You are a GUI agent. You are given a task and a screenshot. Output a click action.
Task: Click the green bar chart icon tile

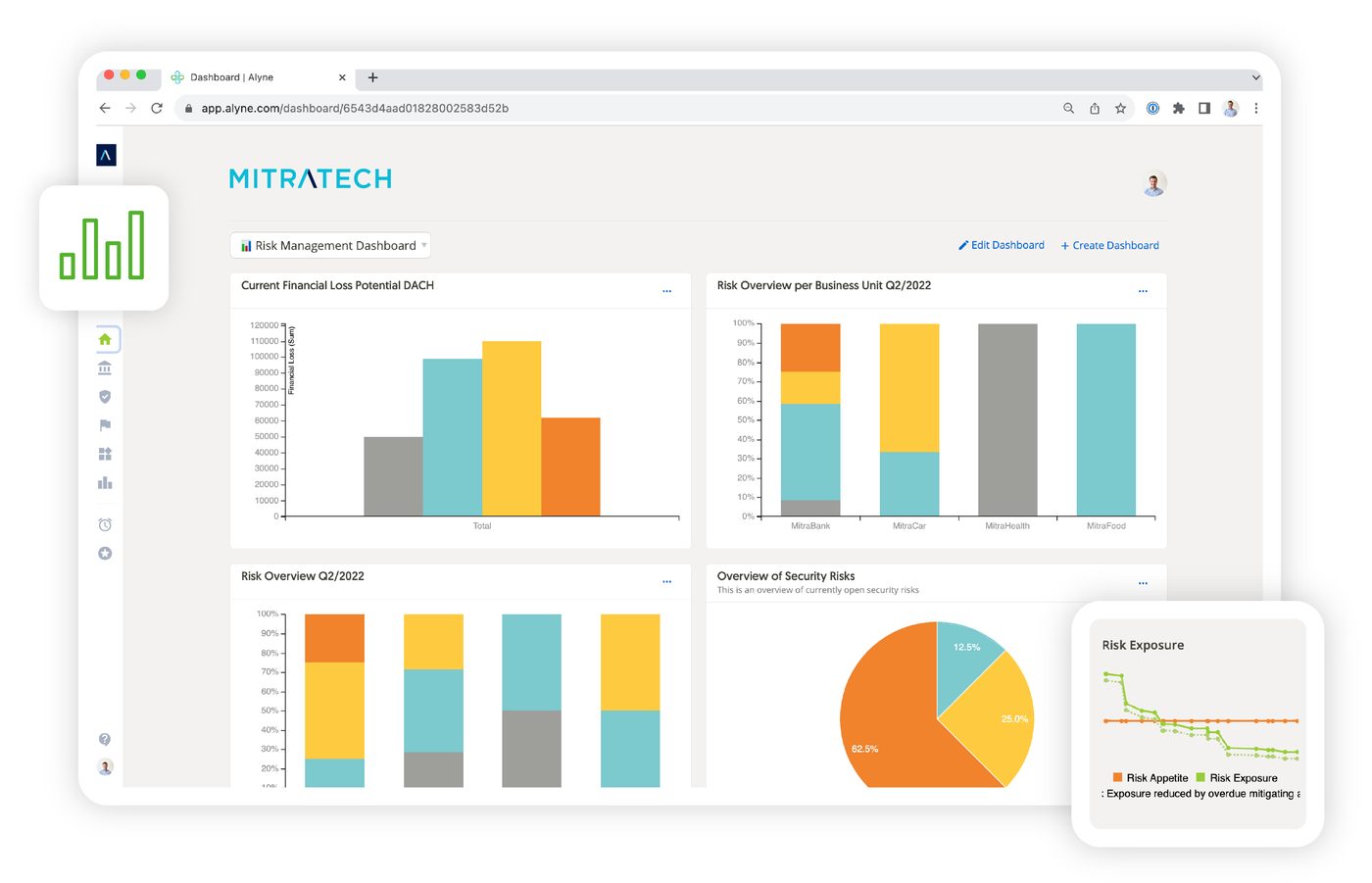(103, 247)
